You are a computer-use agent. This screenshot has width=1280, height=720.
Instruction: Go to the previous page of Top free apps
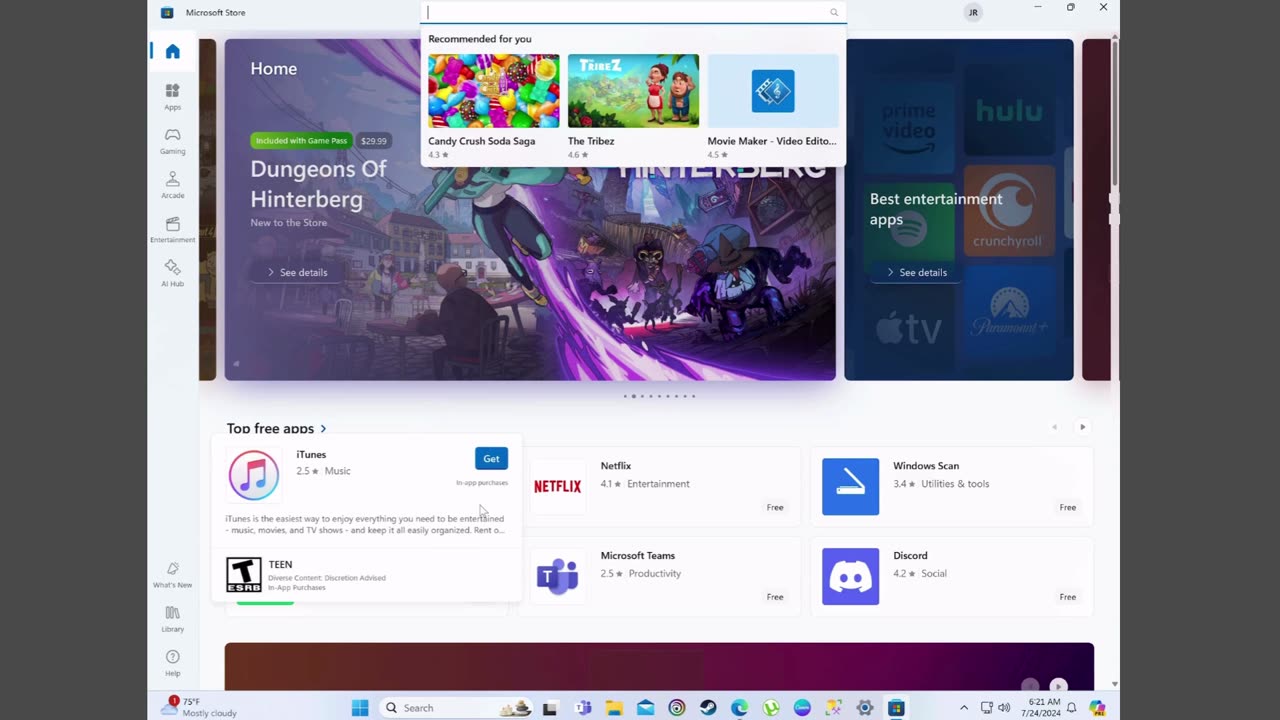point(1054,427)
